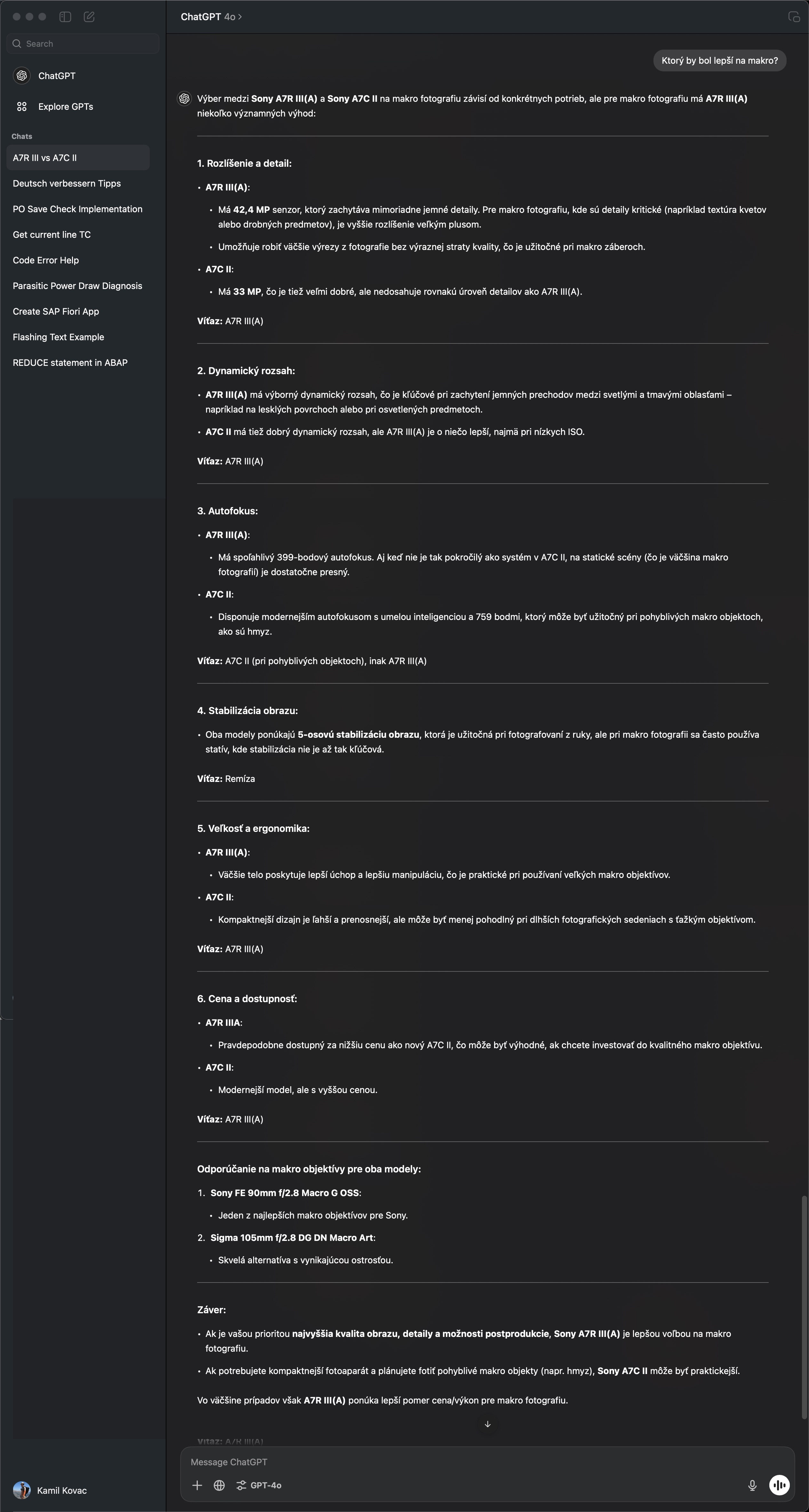Click the Search field in sidebar
The width and height of the screenshot is (809, 1512).
83,44
